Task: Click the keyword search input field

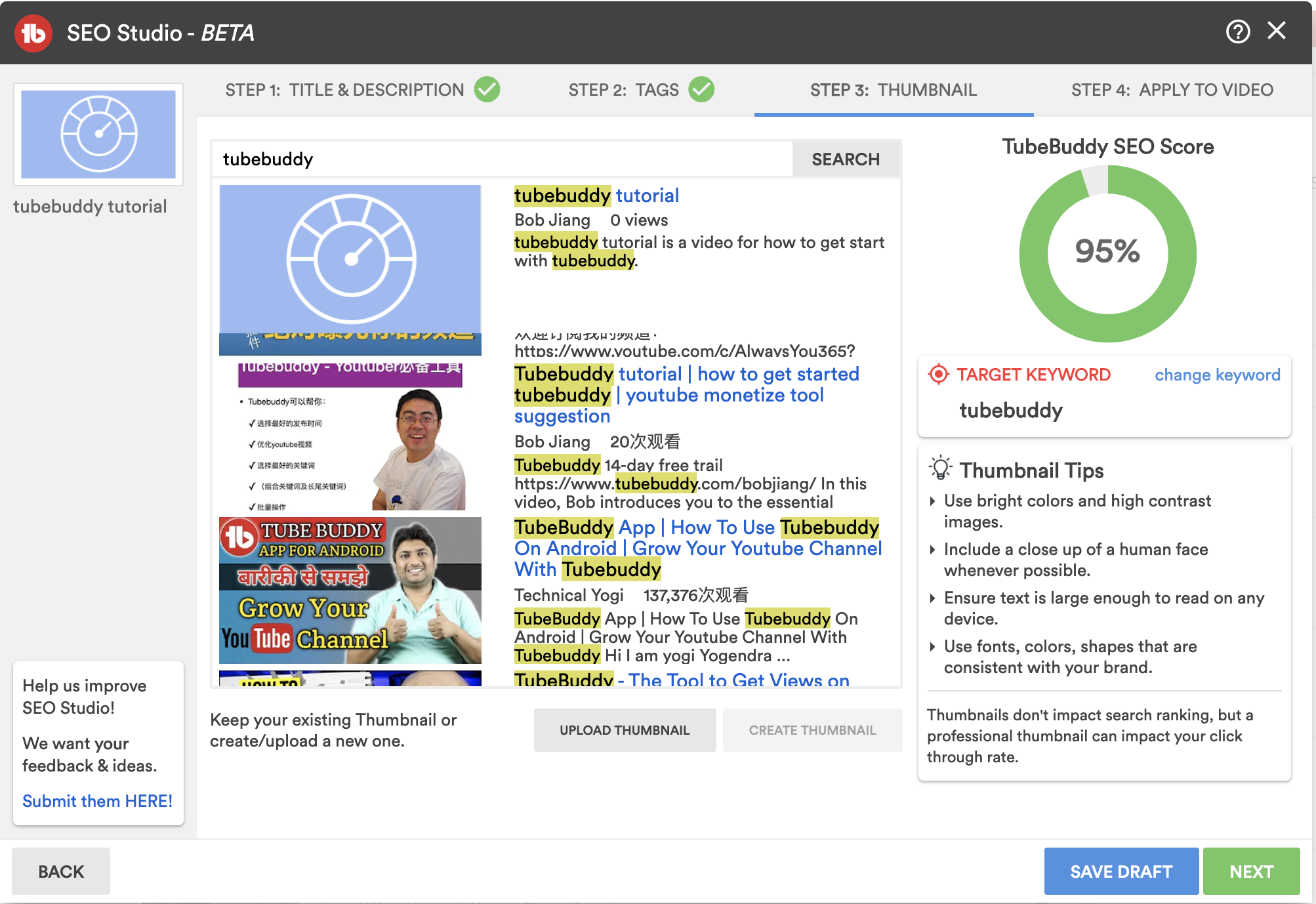Action: tap(503, 159)
